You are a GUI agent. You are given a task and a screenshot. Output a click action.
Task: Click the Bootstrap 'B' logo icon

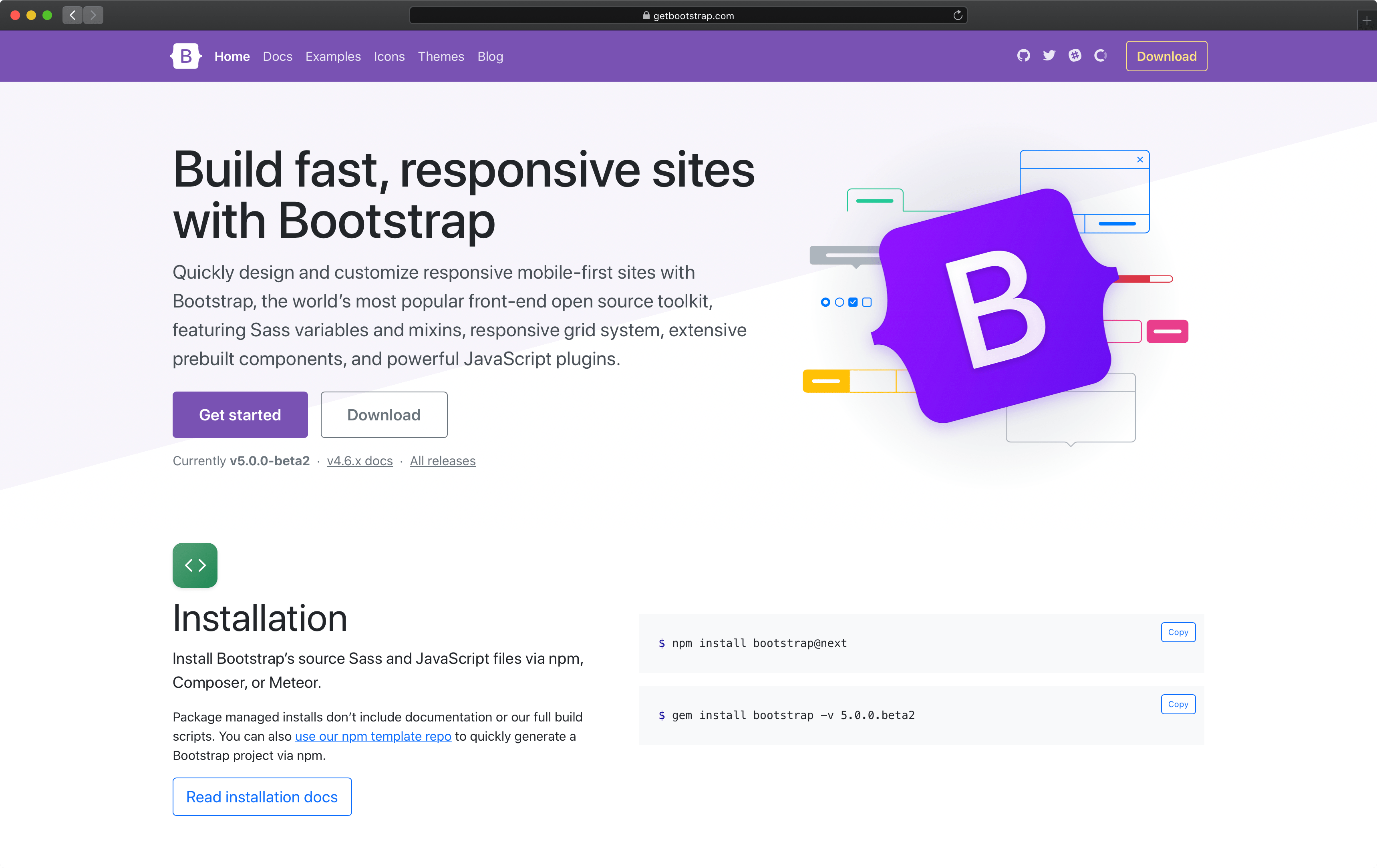click(x=185, y=56)
